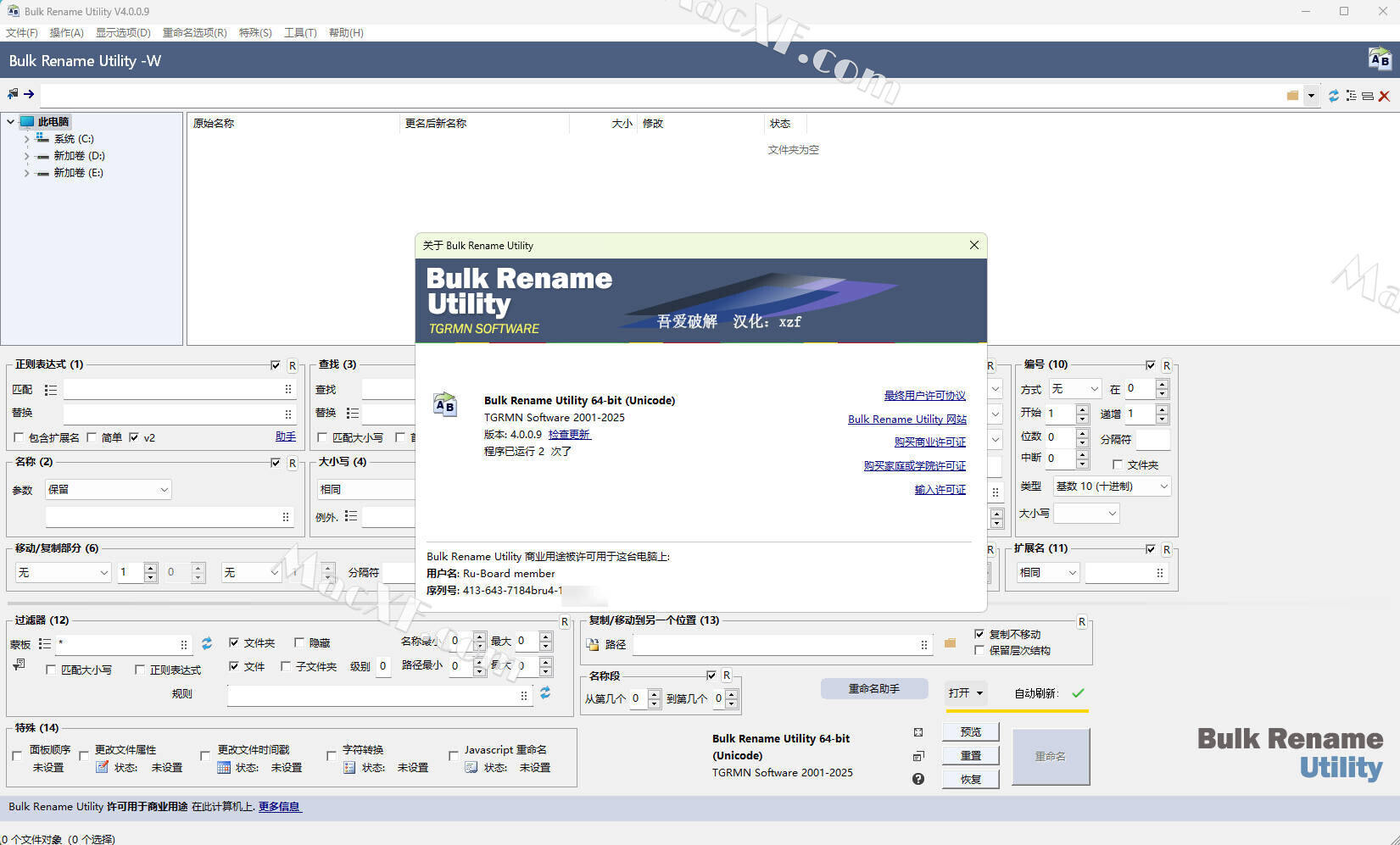Close the 关于 Bulk Rename Utility dialog
The width and height of the screenshot is (1400, 845).
974,245
